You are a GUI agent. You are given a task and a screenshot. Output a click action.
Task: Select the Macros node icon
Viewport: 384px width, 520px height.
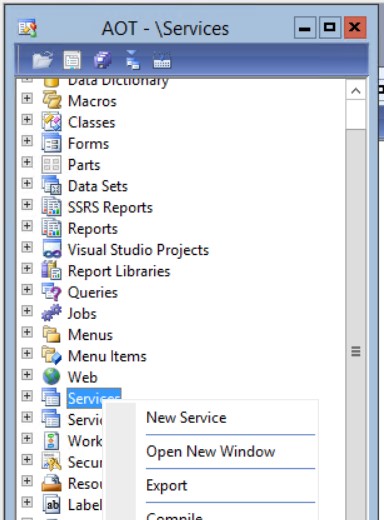point(52,101)
